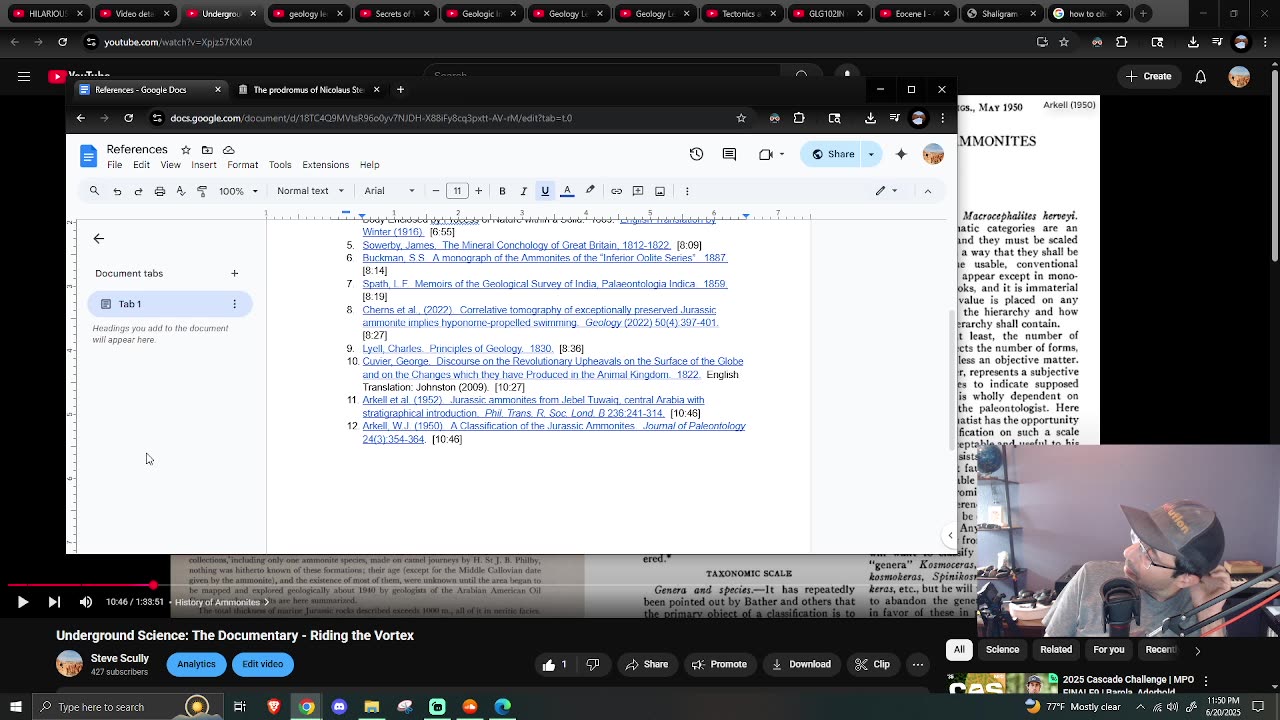Expand the Share options arrow
This screenshot has width=1280, height=720.
tap(871, 154)
